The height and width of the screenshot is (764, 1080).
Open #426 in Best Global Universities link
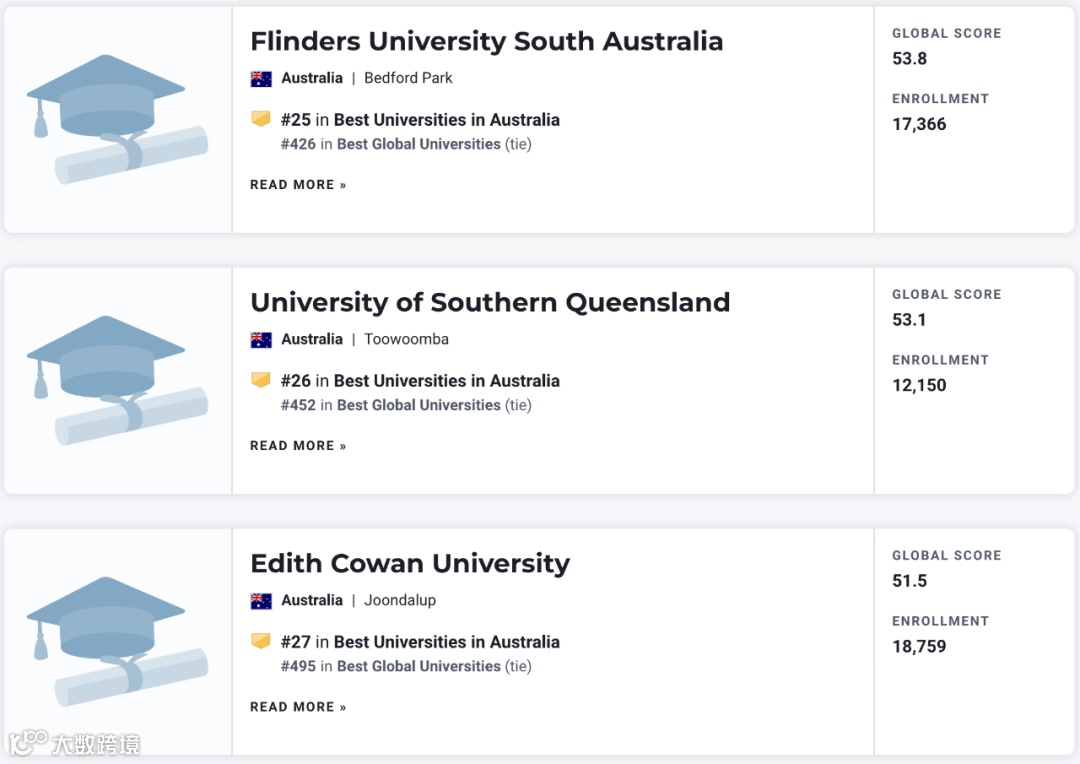[x=405, y=144]
